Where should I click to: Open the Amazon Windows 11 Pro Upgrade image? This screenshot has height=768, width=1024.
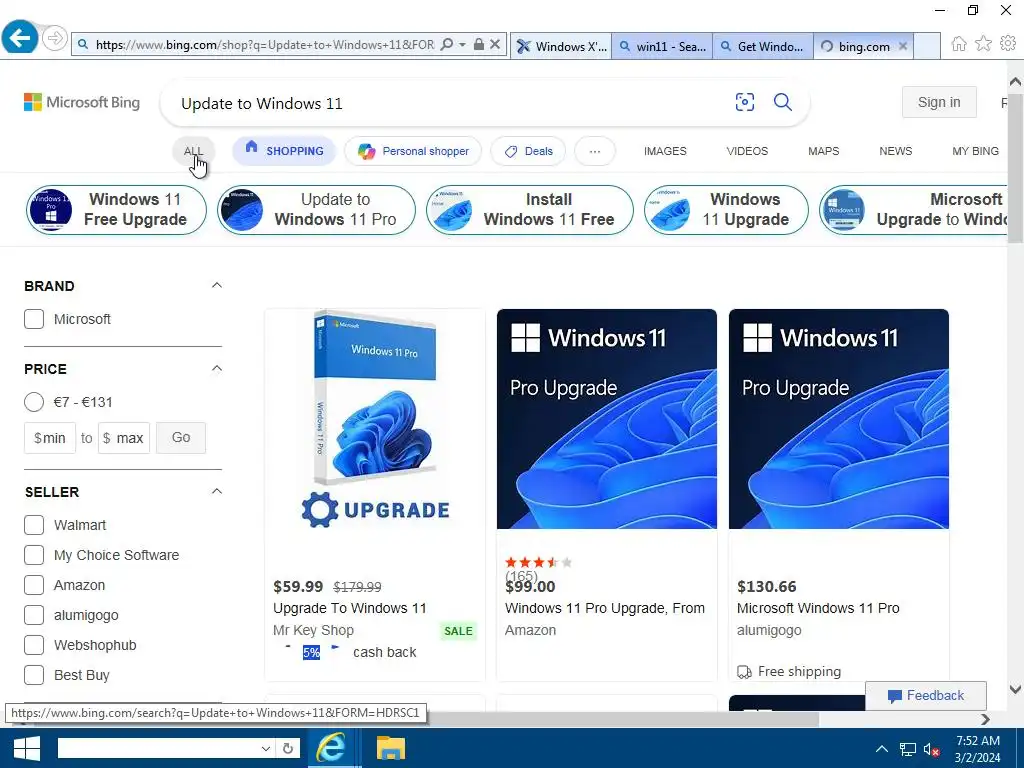(607, 419)
